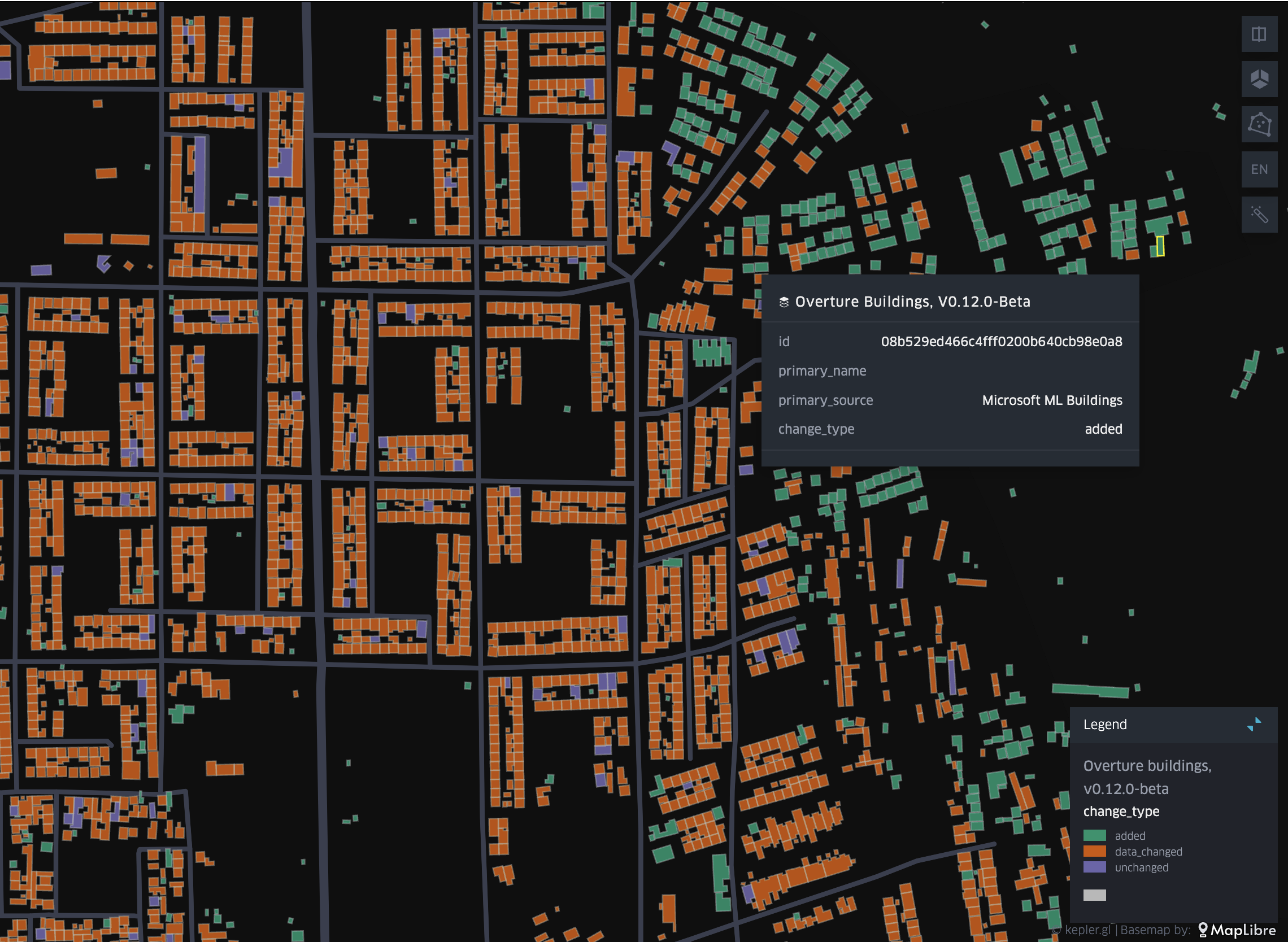Click the orange 'data_changed' color swatch

click(x=1094, y=851)
